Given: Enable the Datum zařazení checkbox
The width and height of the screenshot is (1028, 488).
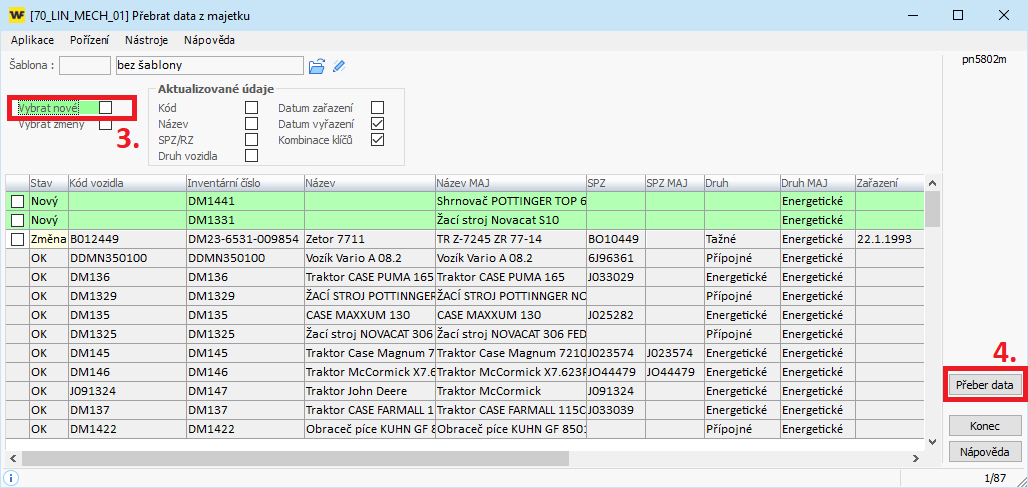Looking at the screenshot, I should [377, 108].
